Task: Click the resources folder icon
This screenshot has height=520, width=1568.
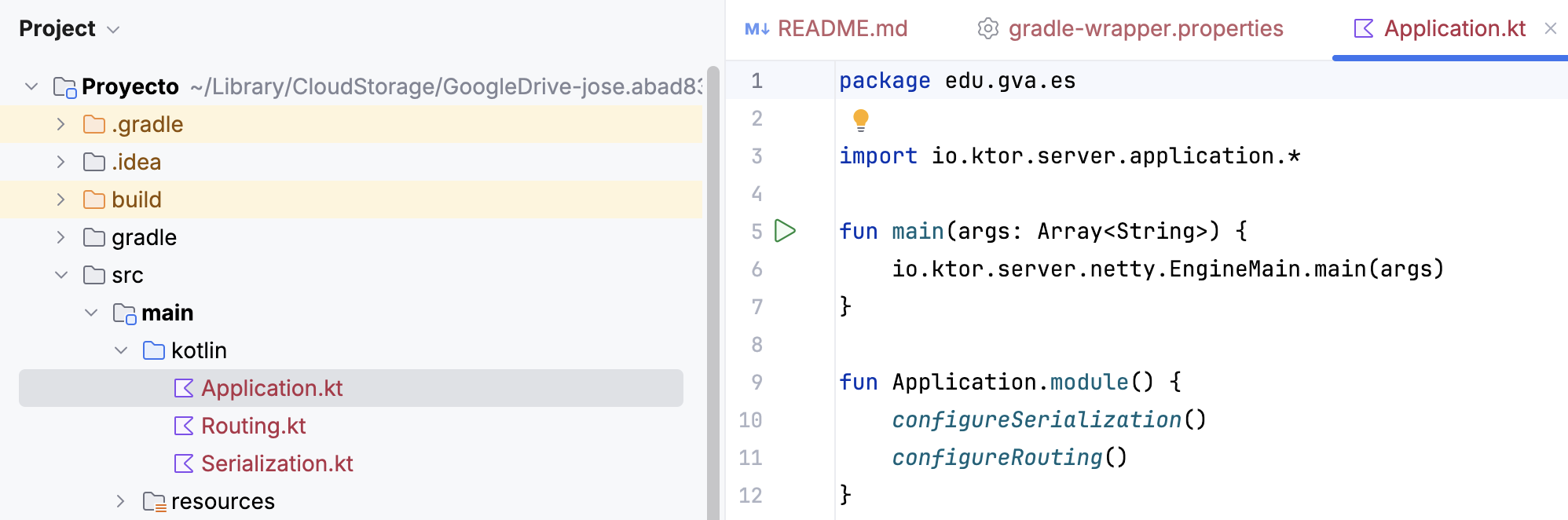Action: (154, 501)
